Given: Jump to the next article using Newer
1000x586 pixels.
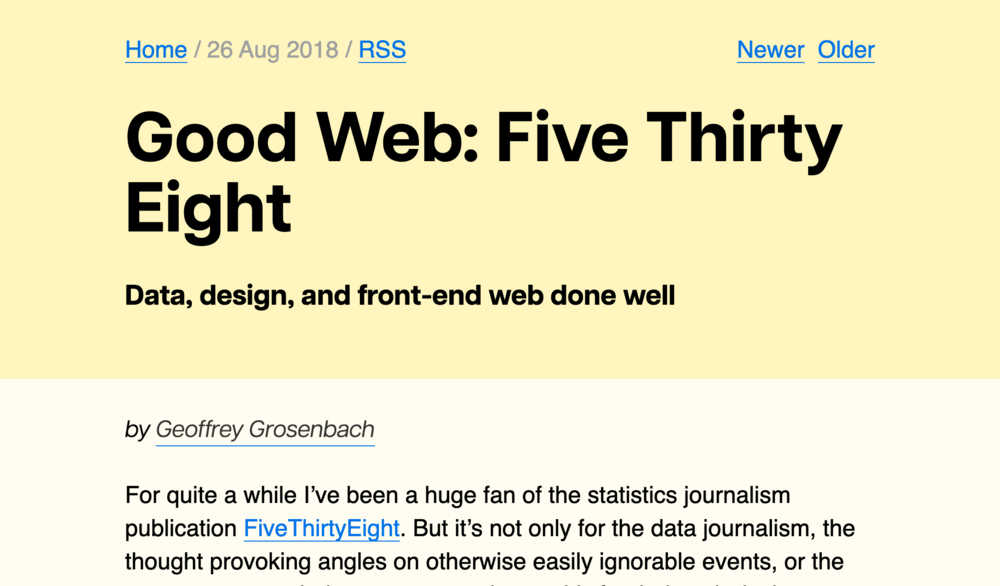Looking at the screenshot, I should (x=770, y=50).
